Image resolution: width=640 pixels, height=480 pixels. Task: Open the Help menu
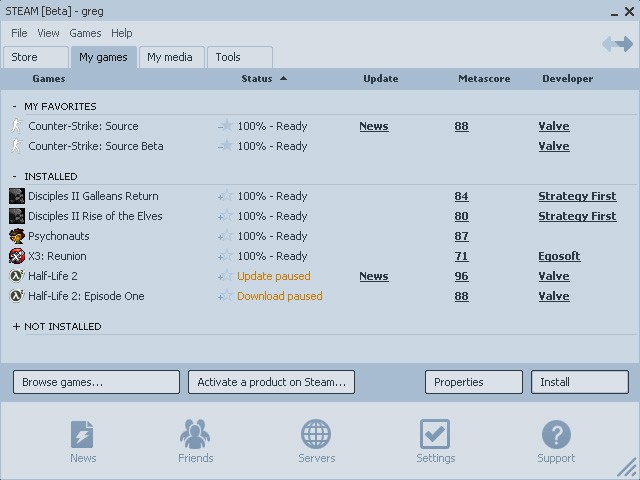pyautogui.click(x=122, y=33)
